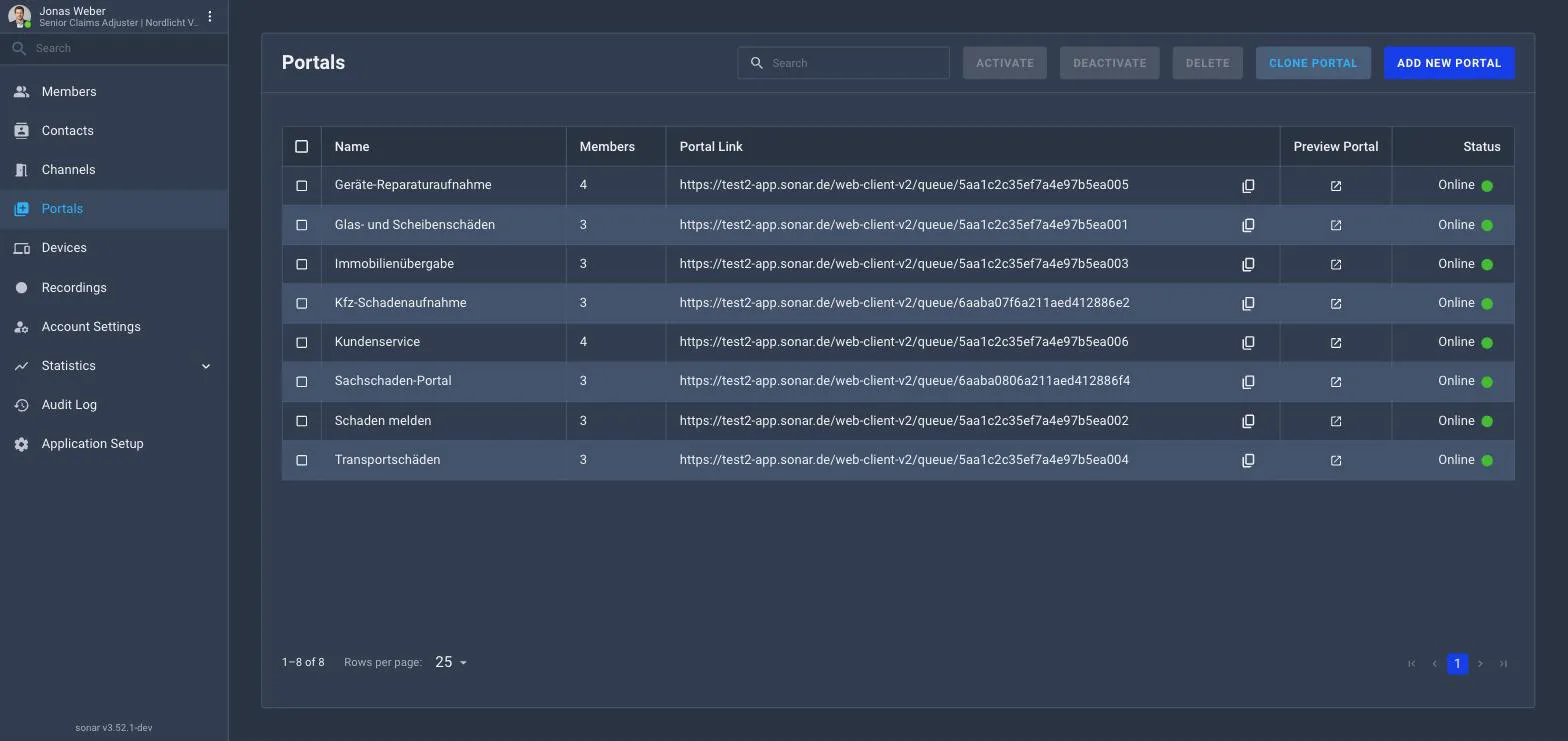Open preview for Schaden melden portal

point(1336,421)
